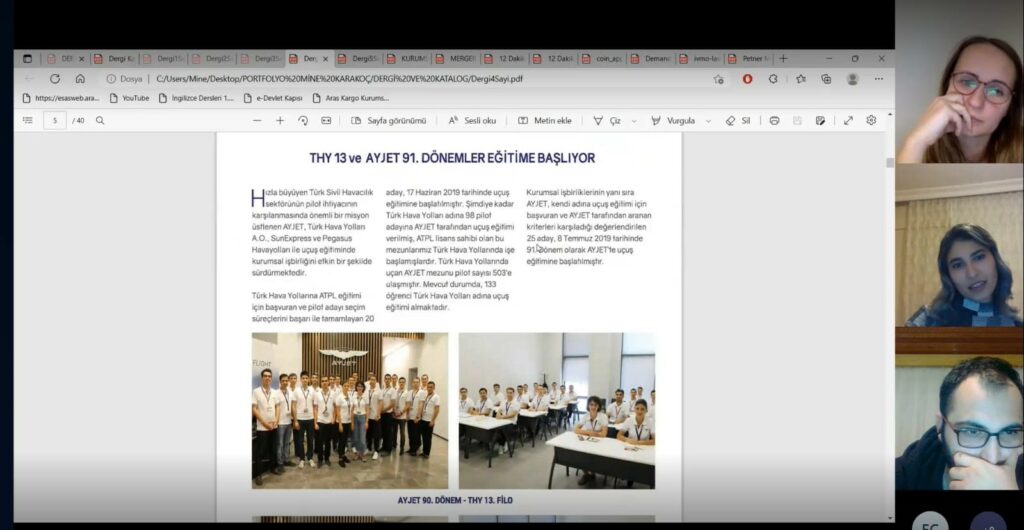Click the classroom photo with students
This screenshot has height=530, width=1024.
tap(556, 411)
